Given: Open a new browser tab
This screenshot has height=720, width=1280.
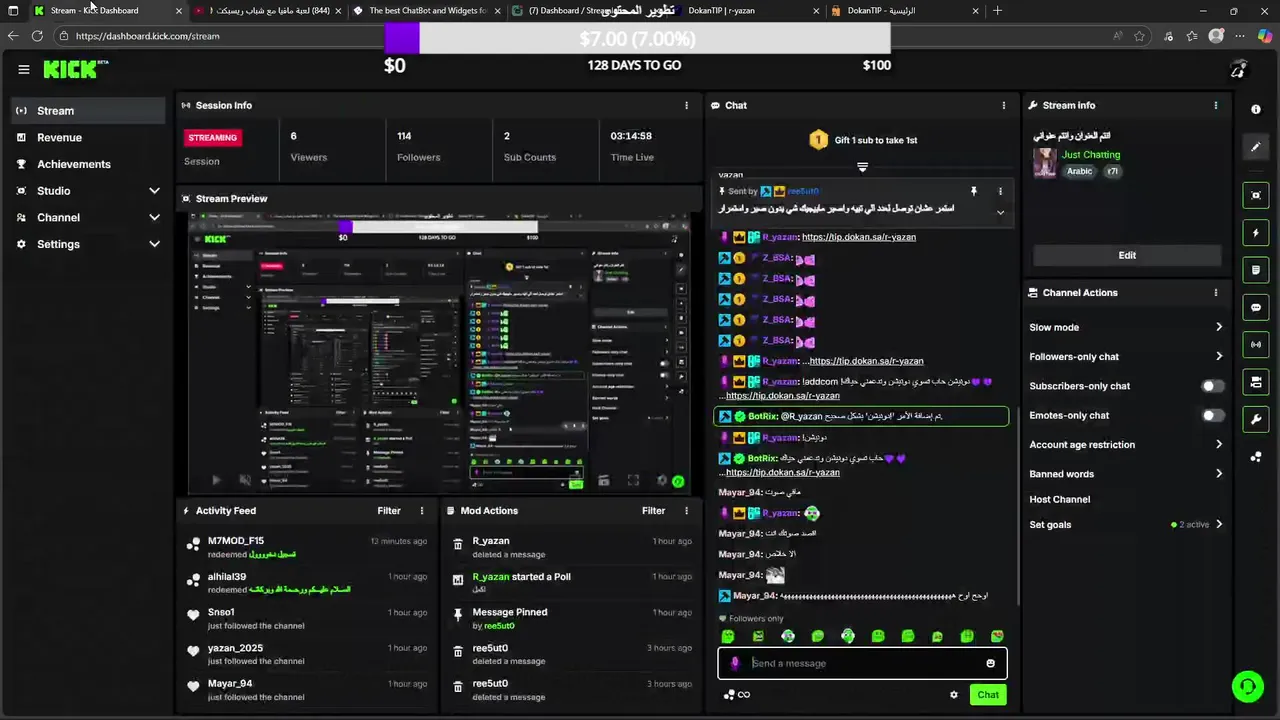Looking at the screenshot, I should (997, 11).
